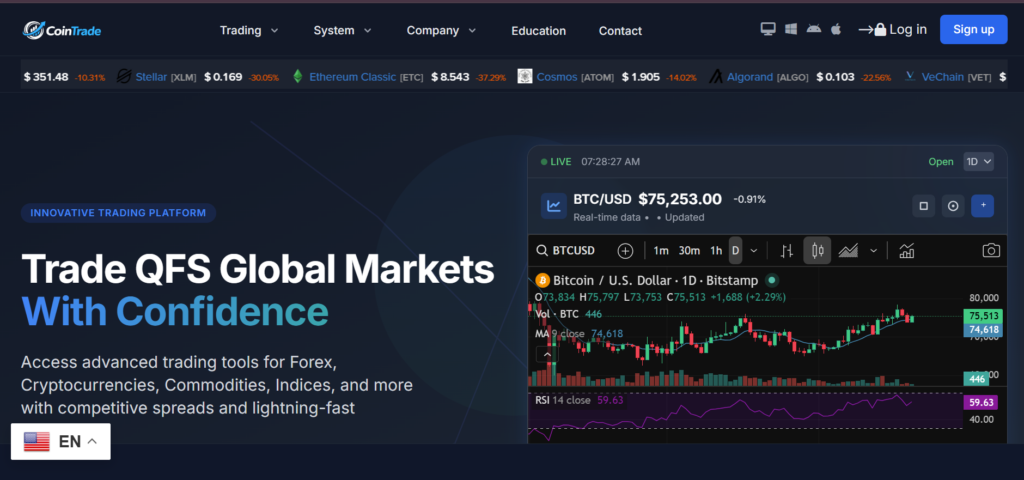The image size is (1024, 480).
Task: Expand the timeframe list chevron after D
Action: point(754,251)
